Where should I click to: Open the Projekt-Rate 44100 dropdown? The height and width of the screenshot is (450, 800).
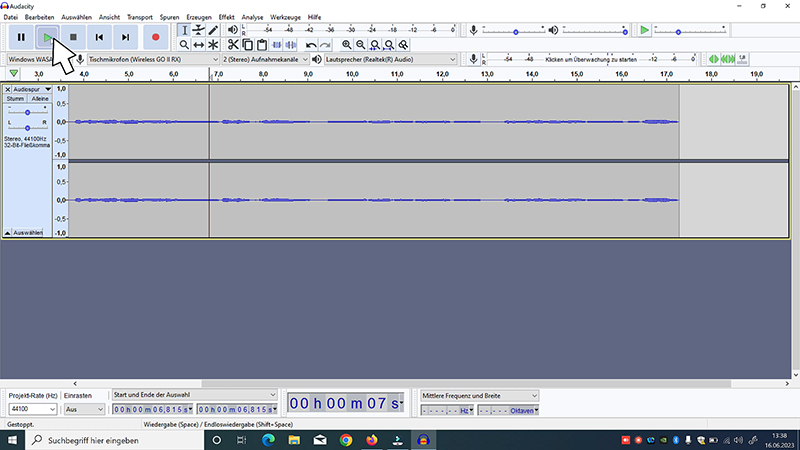(32, 409)
